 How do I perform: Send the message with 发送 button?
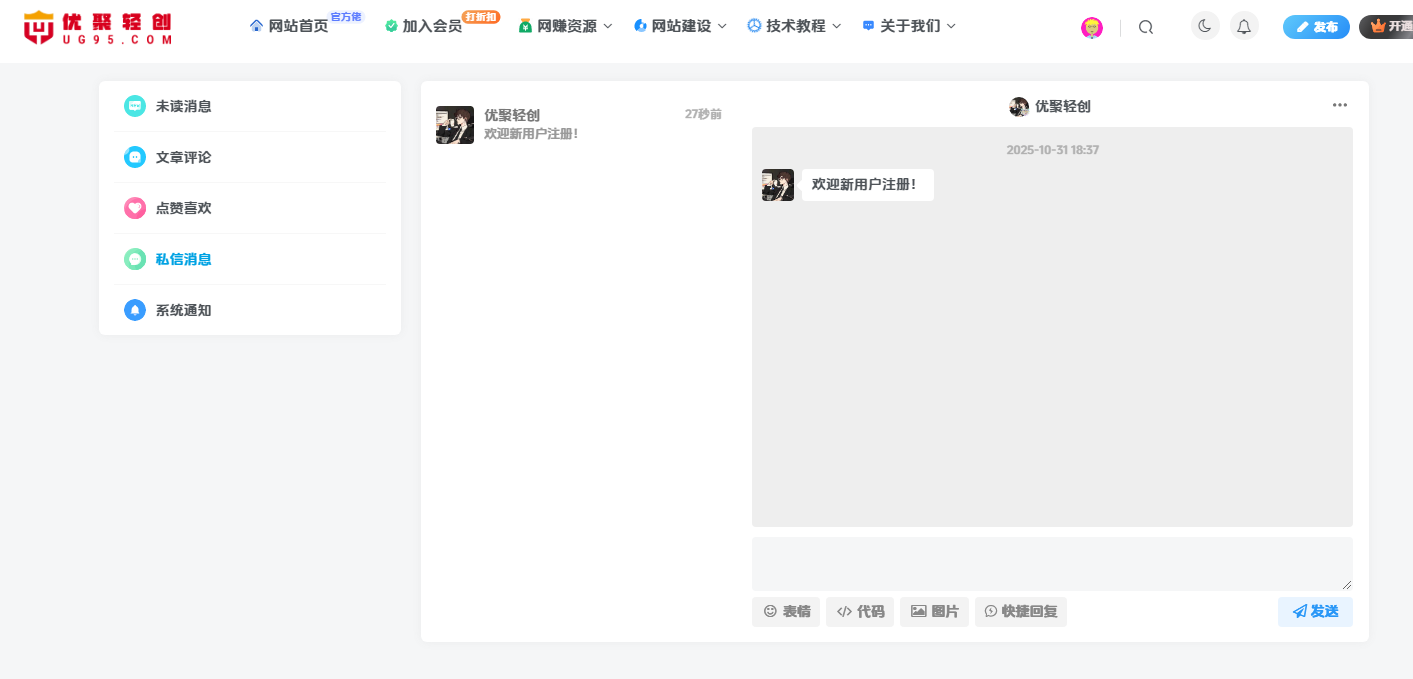coord(1315,611)
